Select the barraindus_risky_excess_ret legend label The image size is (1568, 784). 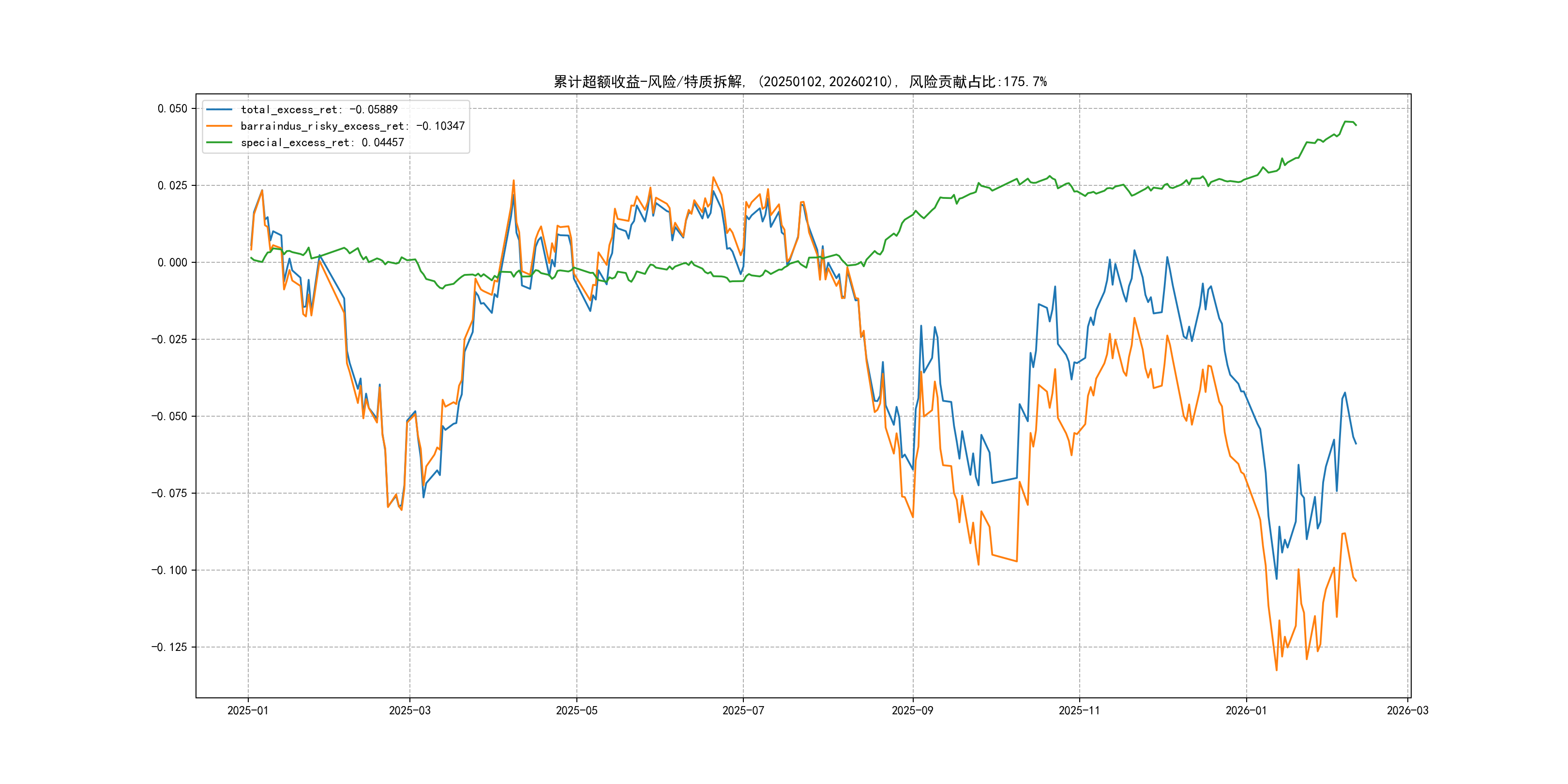(x=352, y=126)
